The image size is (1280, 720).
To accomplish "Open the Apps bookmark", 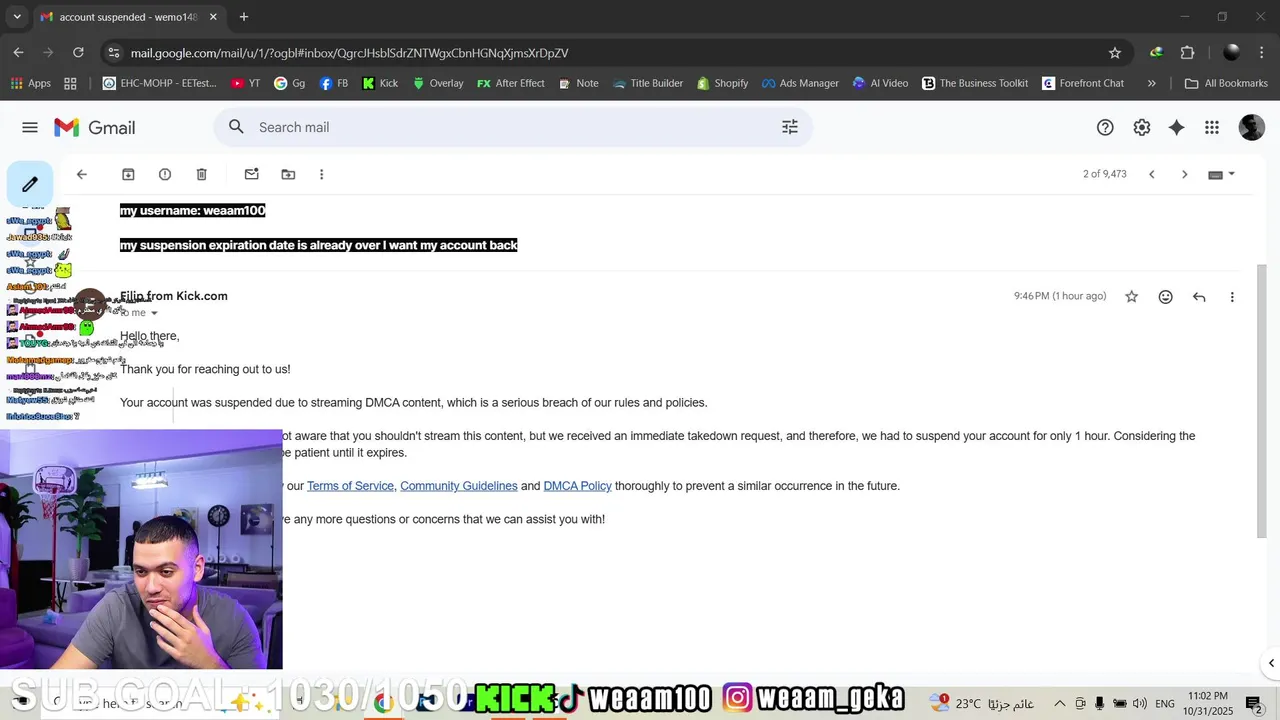I will [x=30, y=83].
